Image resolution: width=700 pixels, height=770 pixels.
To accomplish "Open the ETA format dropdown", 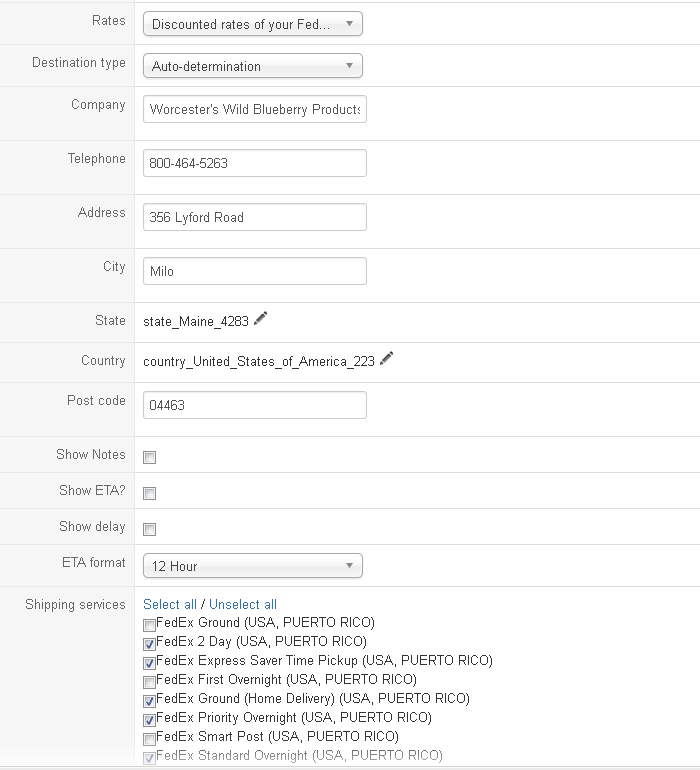I will [x=252, y=566].
